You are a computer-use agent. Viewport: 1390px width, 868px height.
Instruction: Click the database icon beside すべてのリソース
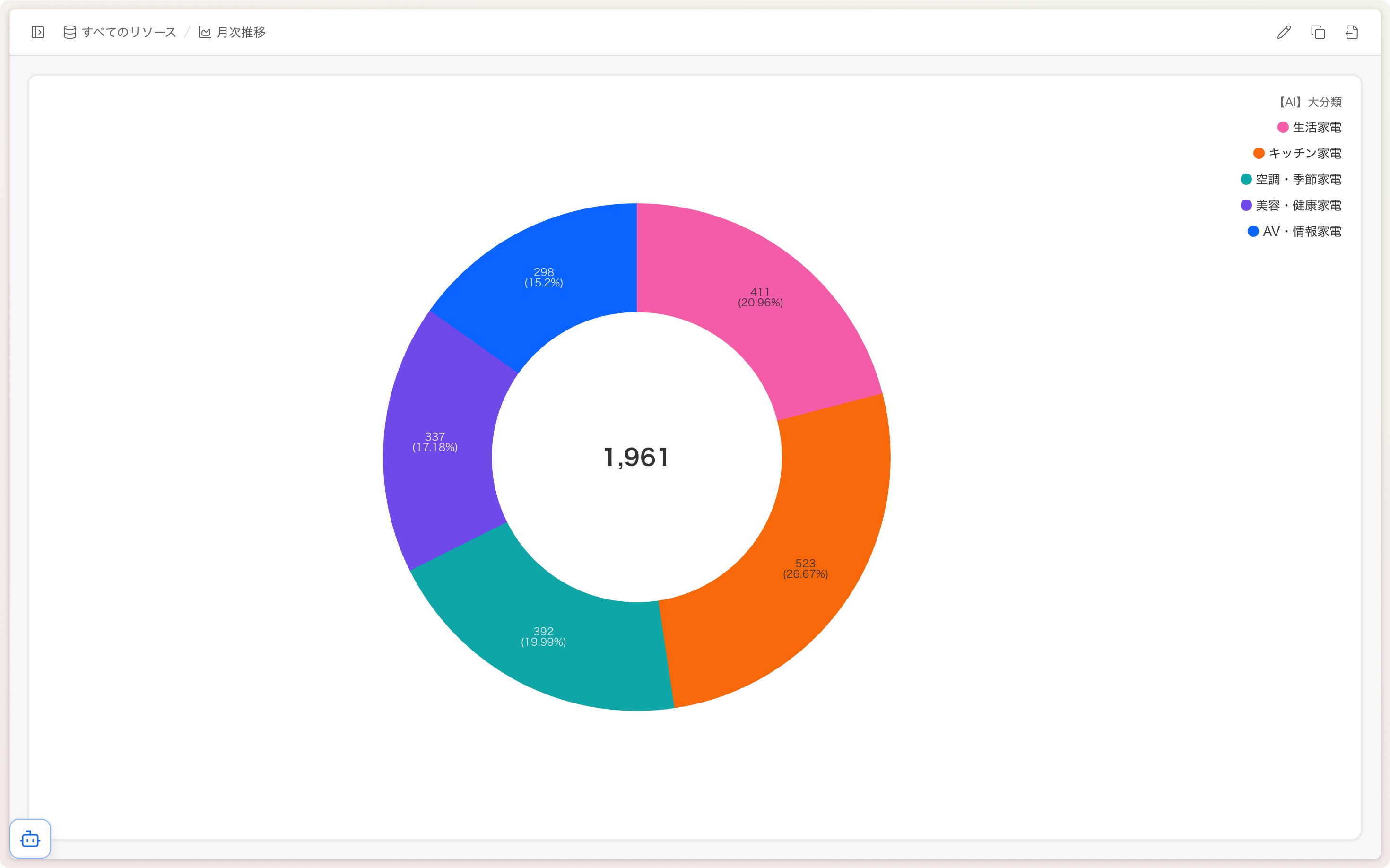(x=69, y=32)
